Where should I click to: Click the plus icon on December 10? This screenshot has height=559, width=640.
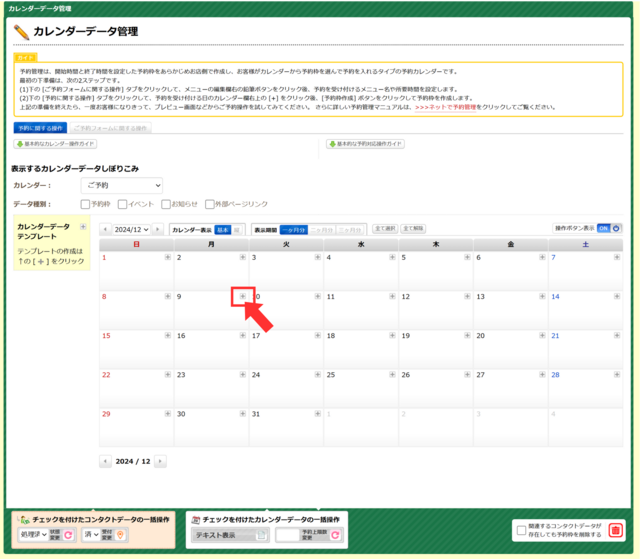pyautogui.click(x=318, y=296)
